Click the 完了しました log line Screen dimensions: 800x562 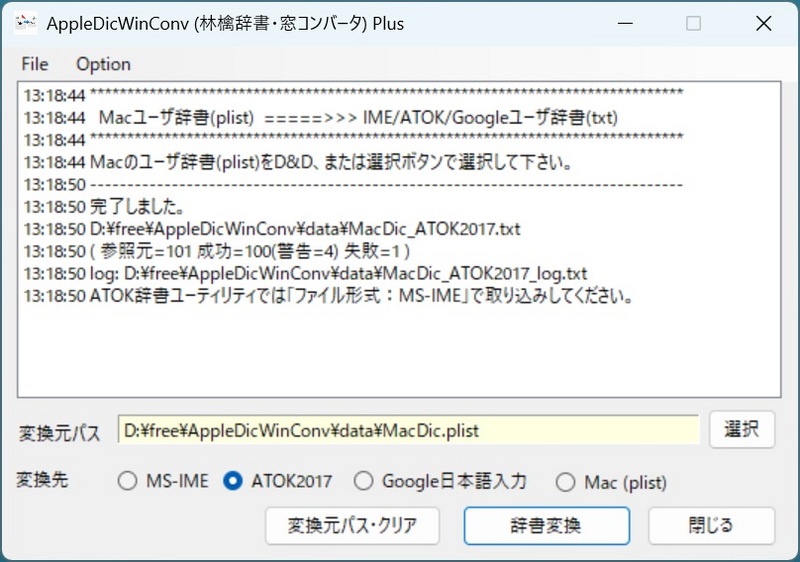pyautogui.click(x=135, y=207)
